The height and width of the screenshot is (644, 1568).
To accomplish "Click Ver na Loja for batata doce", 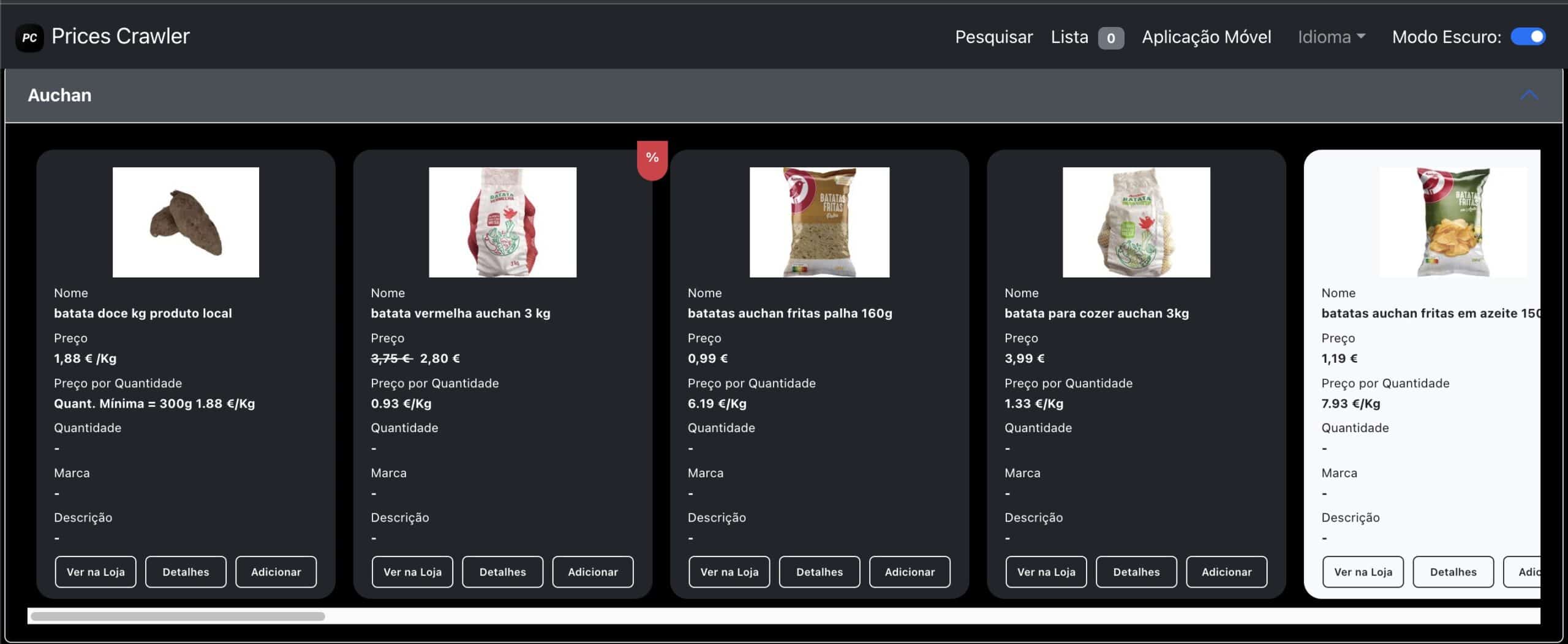I will pos(96,572).
